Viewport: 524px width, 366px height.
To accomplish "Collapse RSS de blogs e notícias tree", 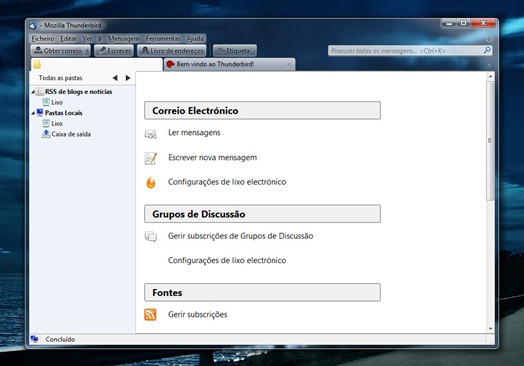I will pos(33,92).
